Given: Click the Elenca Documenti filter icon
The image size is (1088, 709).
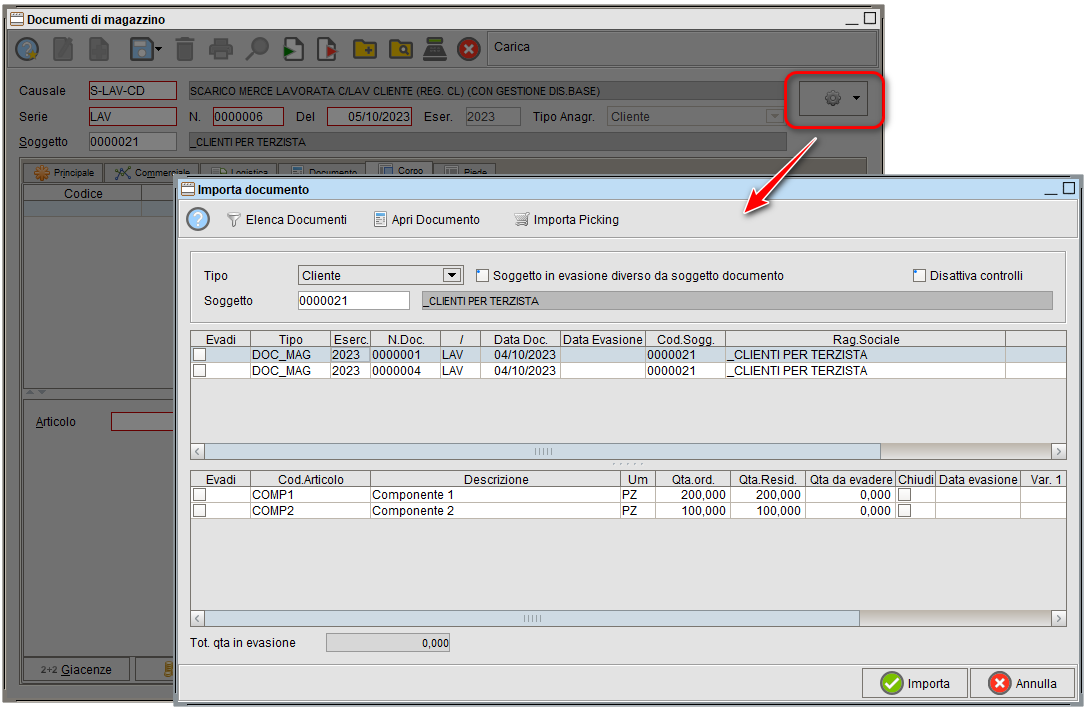Looking at the screenshot, I should (234, 219).
